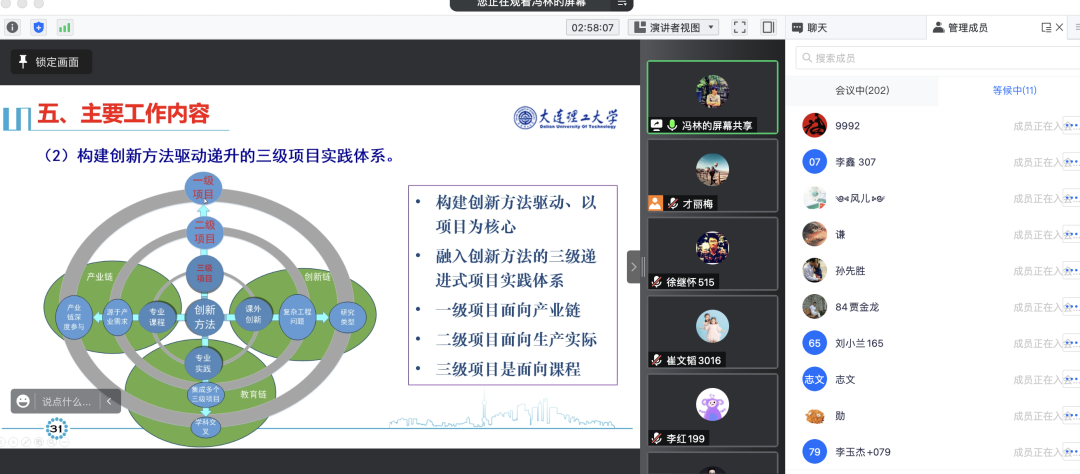Screen dimensions: 1080x474
Task: Enter full screen mode
Action: coord(740,28)
